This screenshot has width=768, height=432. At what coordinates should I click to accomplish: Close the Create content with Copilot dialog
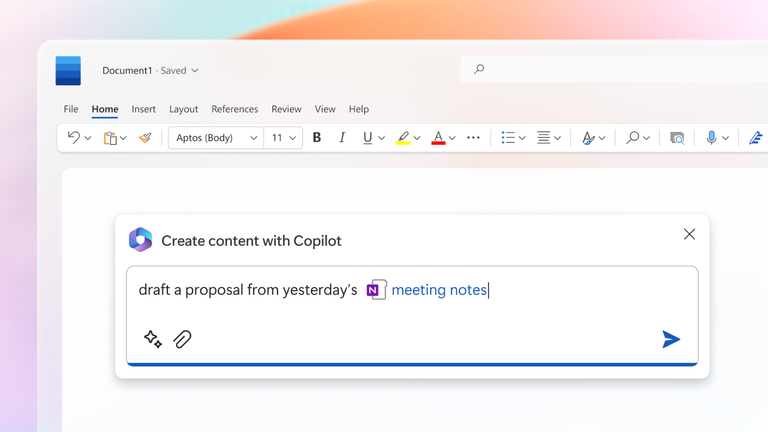click(x=689, y=234)
